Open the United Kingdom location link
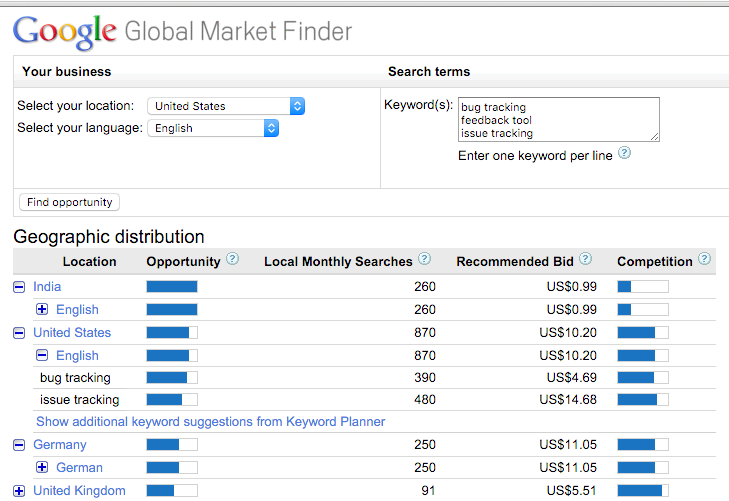 point(80,491)
